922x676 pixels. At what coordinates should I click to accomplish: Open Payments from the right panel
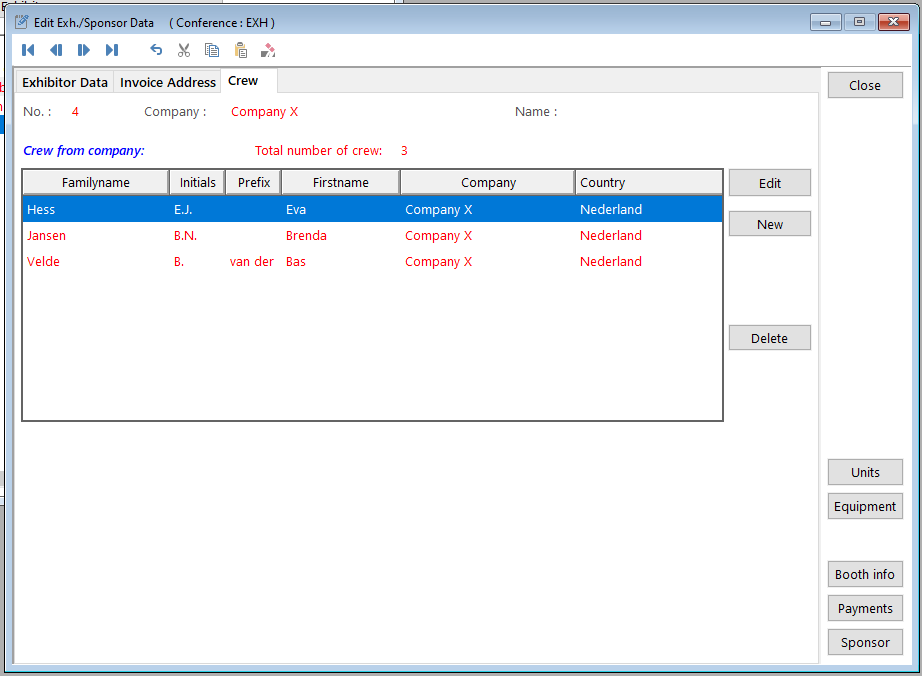pos(865,608)
